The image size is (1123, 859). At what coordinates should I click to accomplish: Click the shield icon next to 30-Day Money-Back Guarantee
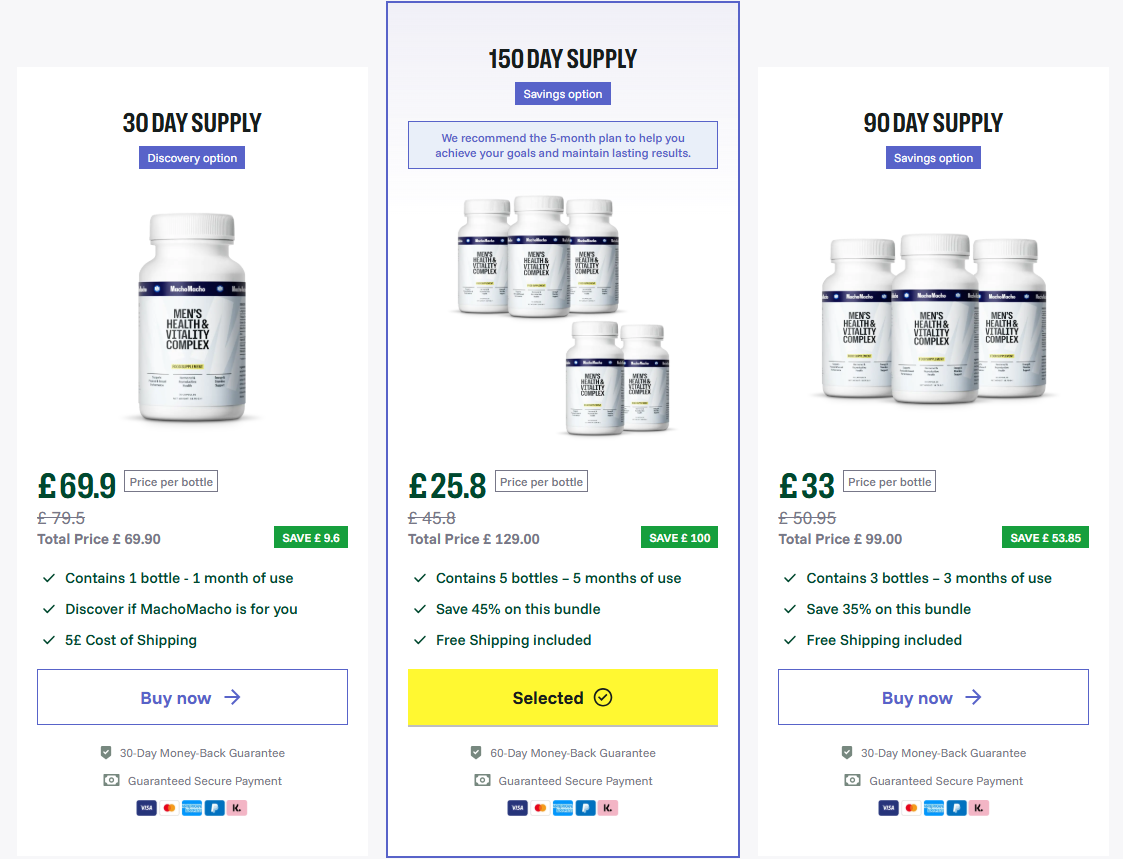click(x=106, y=753)
